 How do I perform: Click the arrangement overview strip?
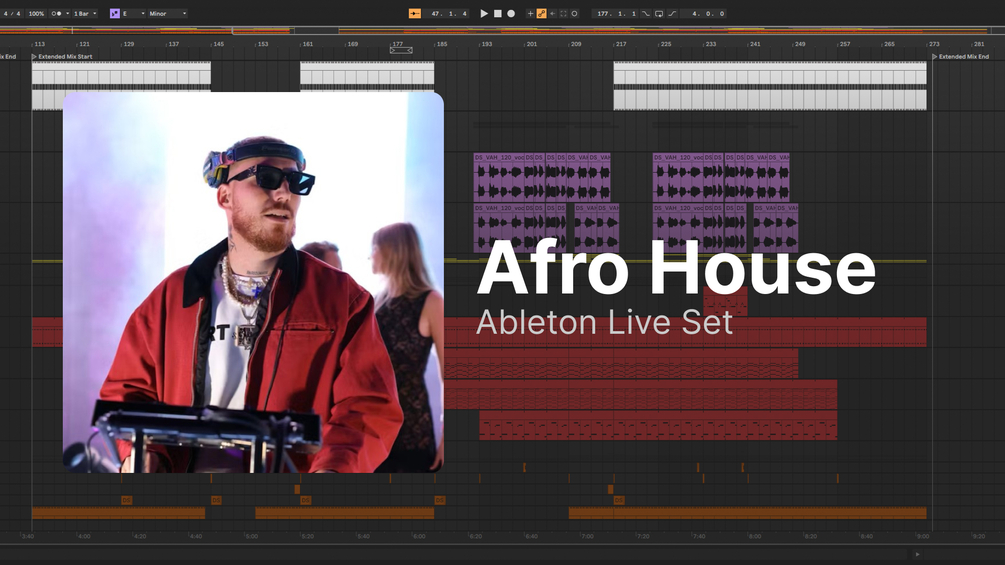tap(502, 30)
